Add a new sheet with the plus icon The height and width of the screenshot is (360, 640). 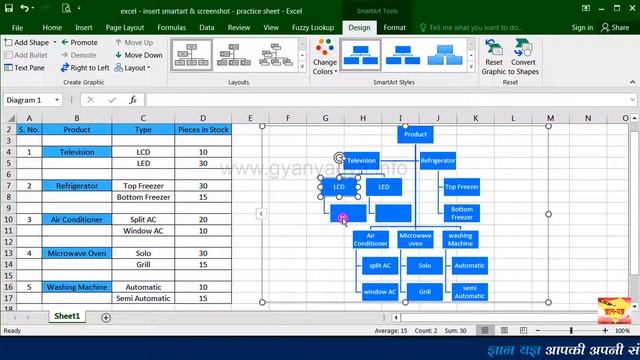tap(106, 318)
